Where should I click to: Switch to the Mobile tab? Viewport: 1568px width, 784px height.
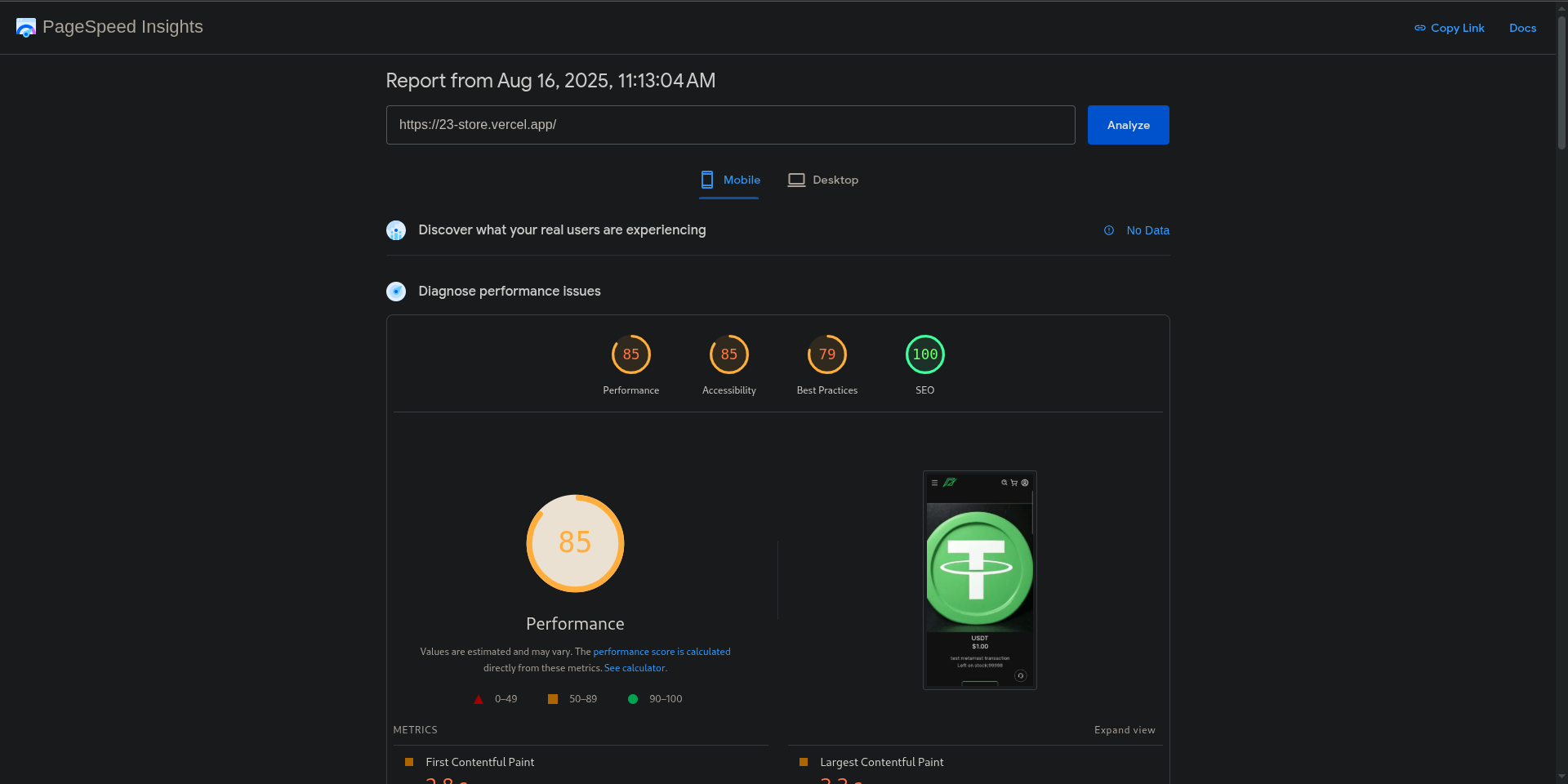tap(730, 180)
